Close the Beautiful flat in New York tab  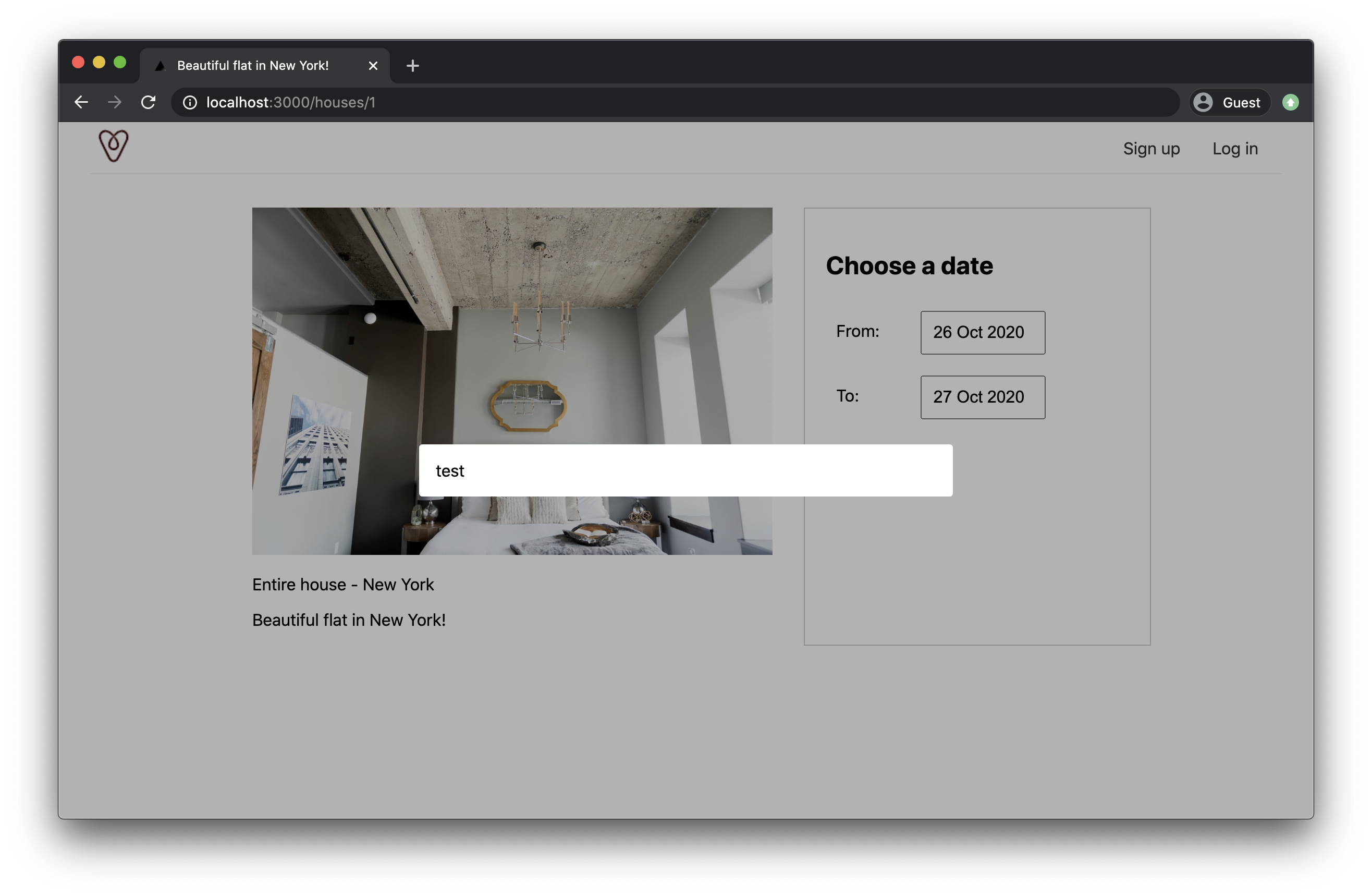373,66
